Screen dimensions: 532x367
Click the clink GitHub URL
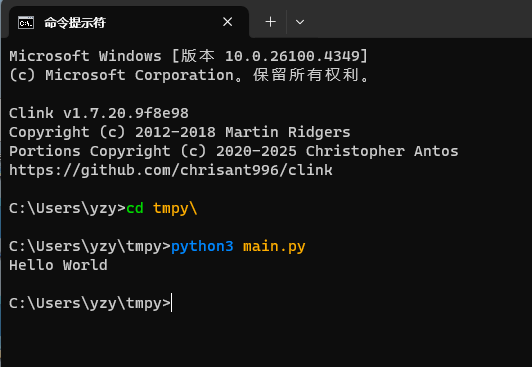171,170
